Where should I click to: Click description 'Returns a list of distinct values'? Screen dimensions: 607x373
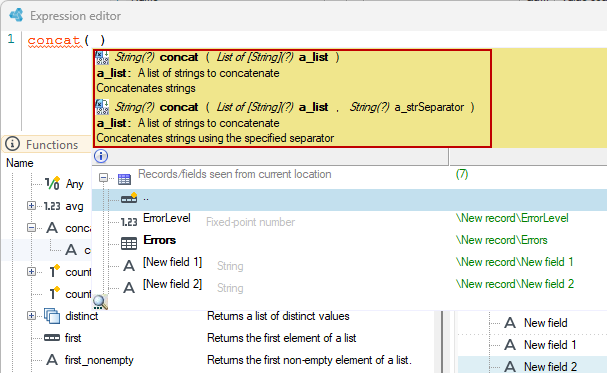(278, 316)
